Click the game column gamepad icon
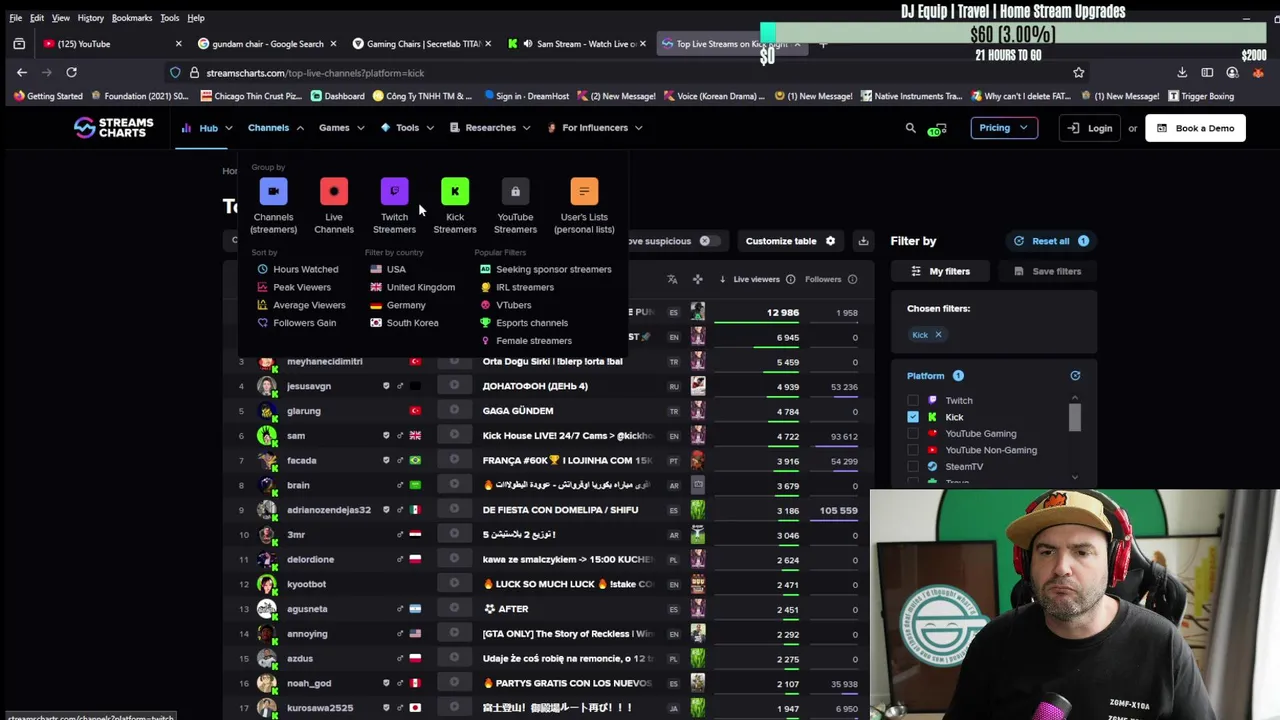The height and width of the screenshot is (720, 1280). point(697,279)
